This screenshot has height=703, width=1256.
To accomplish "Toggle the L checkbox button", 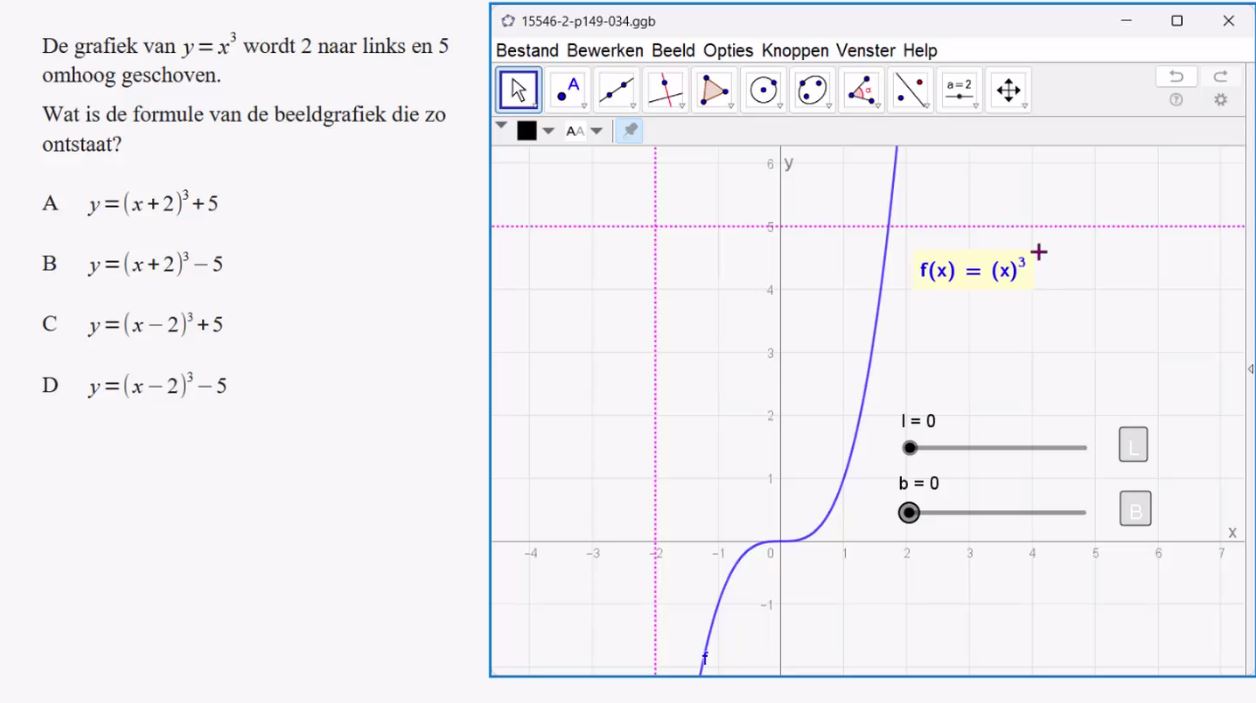I will (x=1133, y=446).
